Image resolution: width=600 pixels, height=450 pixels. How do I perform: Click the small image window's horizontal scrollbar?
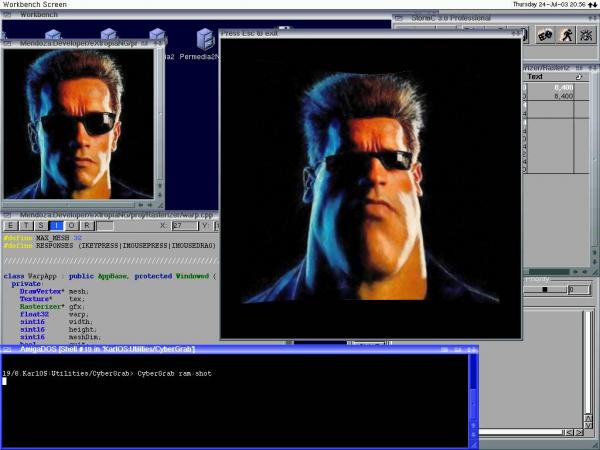coord(69,205)
